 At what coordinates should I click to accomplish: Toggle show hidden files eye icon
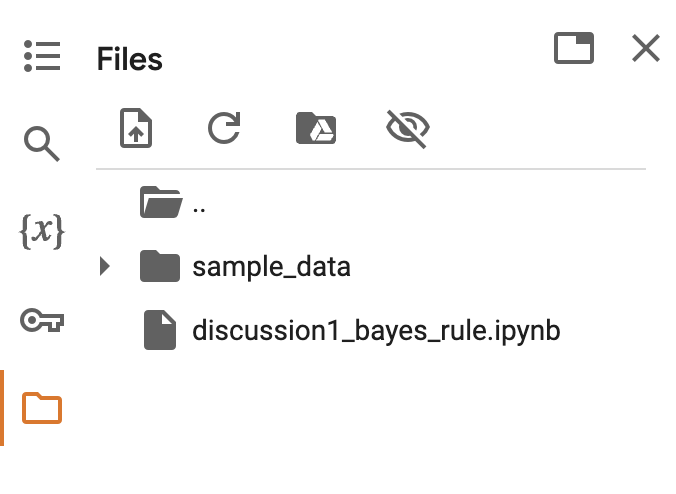(407, 128)
